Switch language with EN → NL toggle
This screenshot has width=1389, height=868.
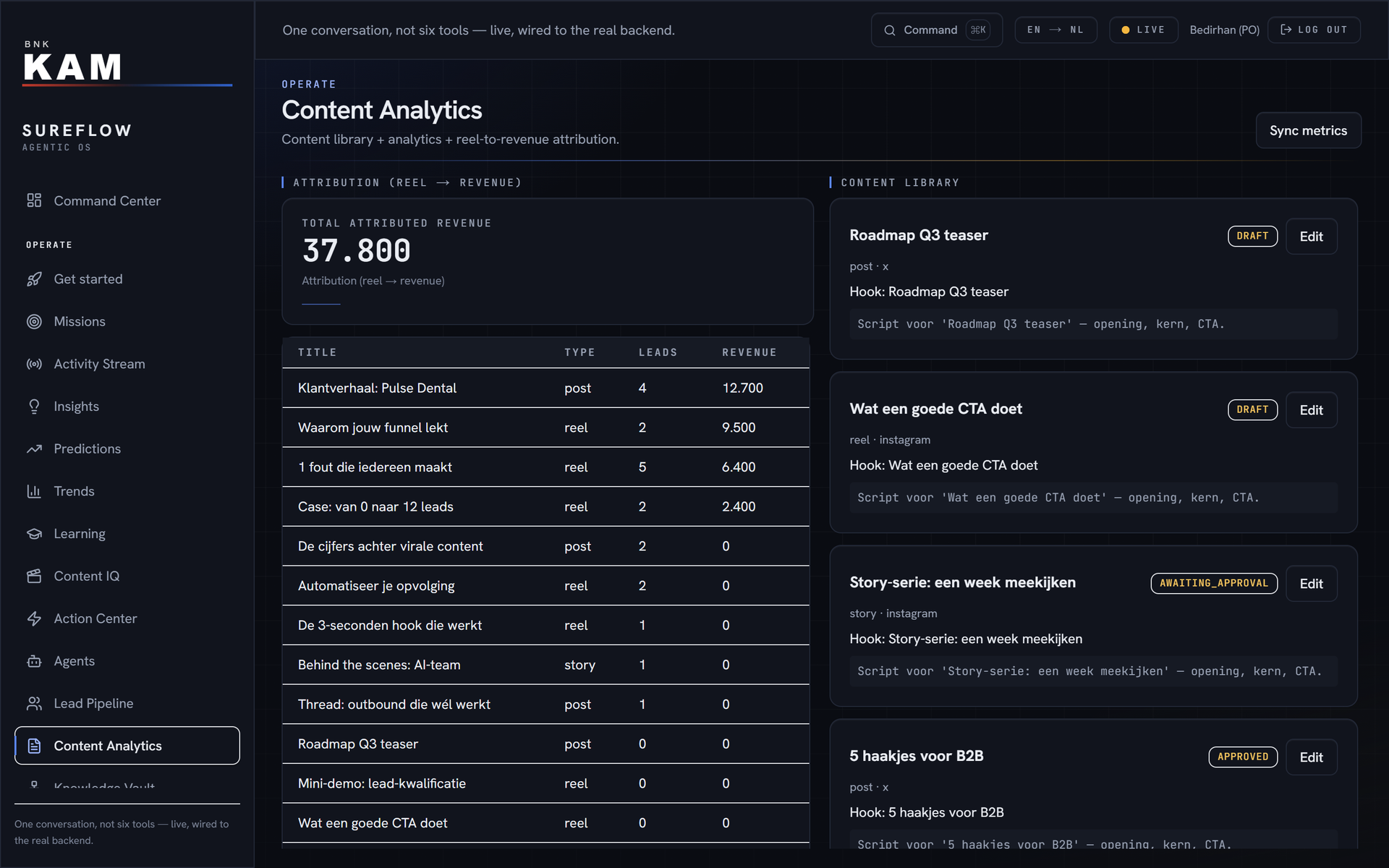(x=1055, y=30)
